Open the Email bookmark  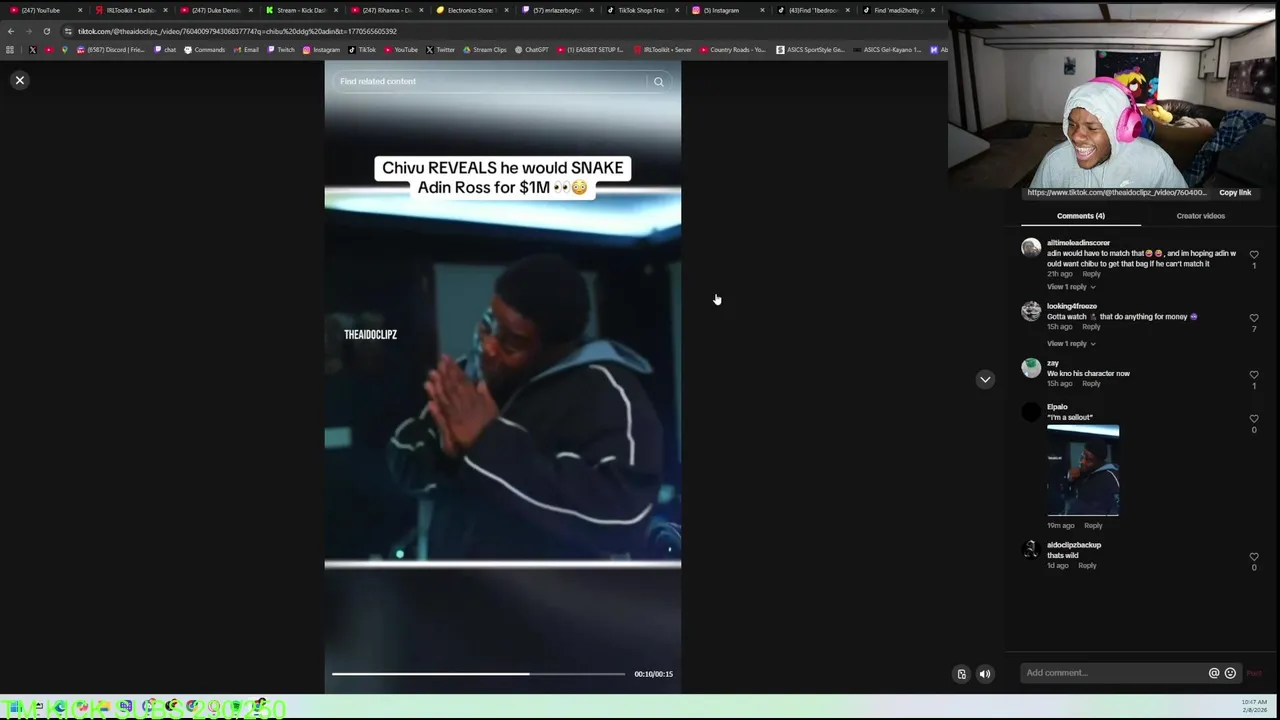(x=247, y=50)
